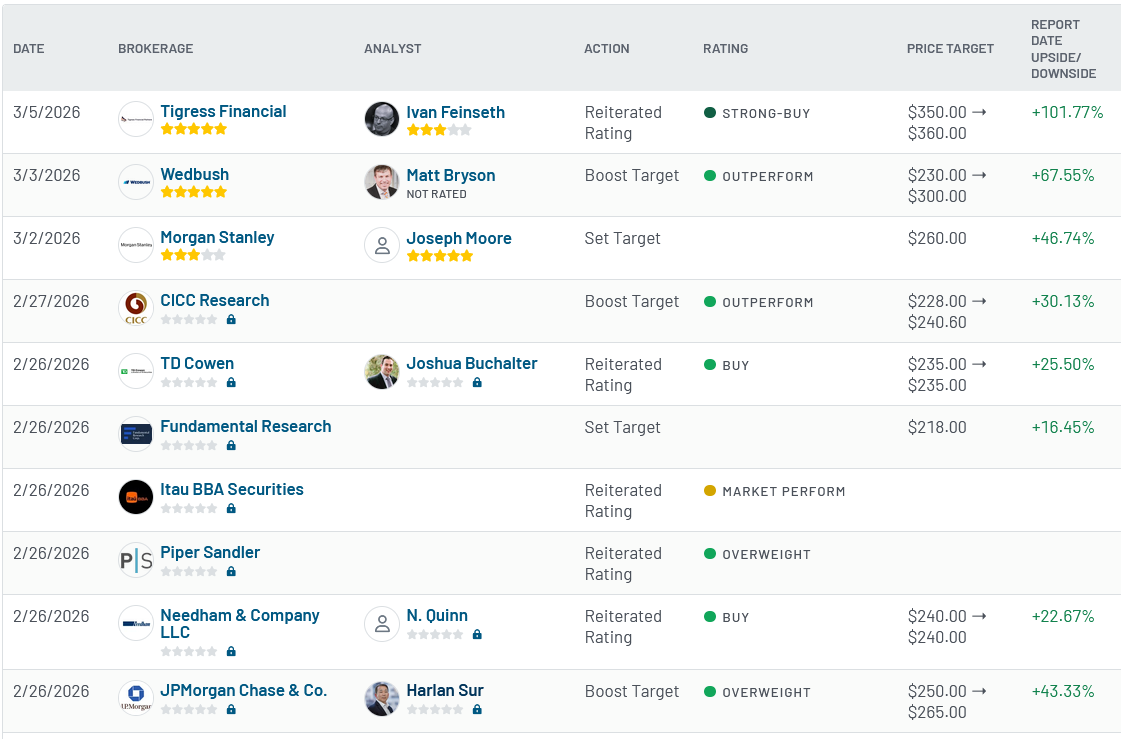
Task: Click the +16.45% upside value
Action: tap(1063, 427)
